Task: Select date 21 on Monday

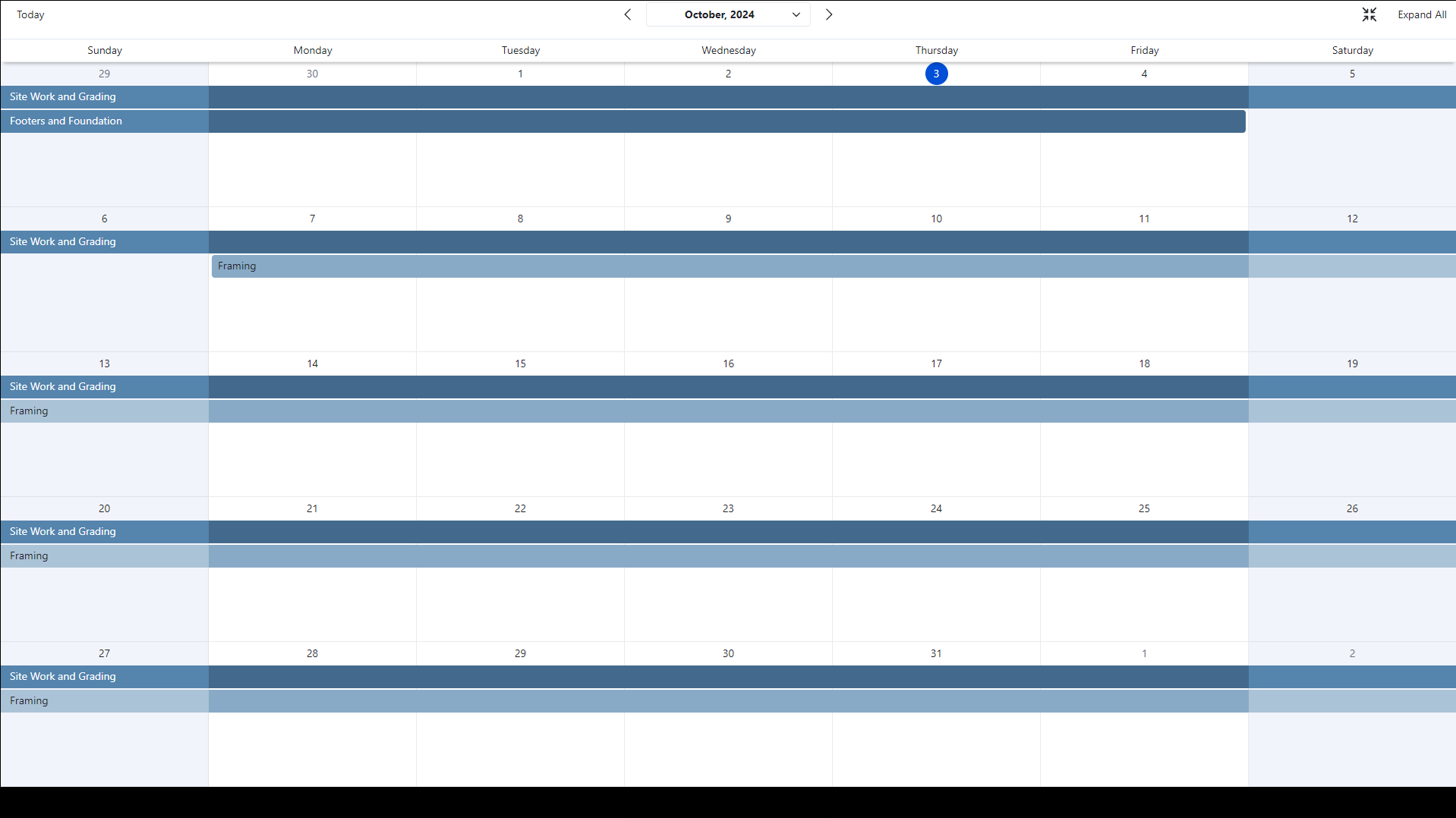Action: click(x=312, y=508)
